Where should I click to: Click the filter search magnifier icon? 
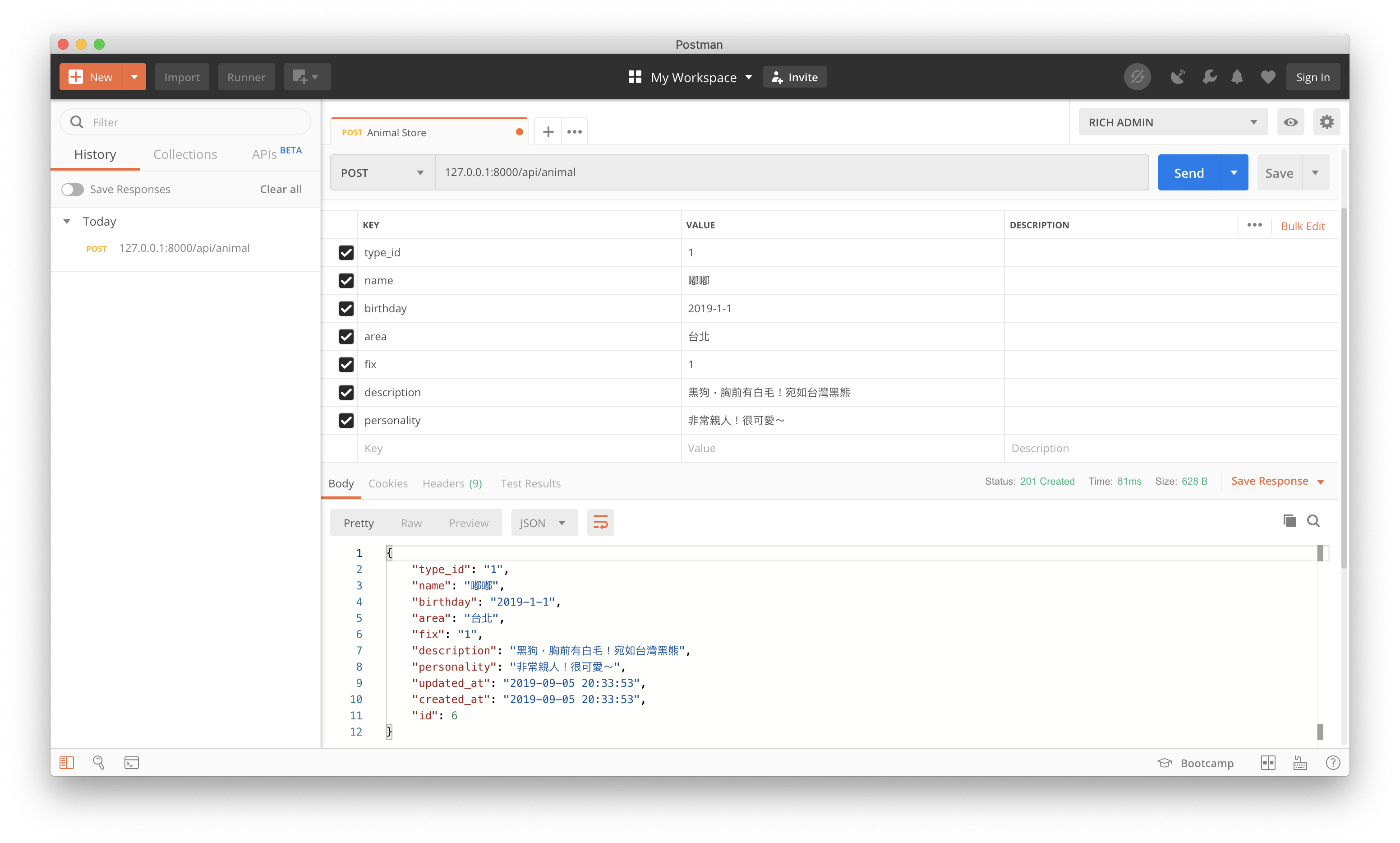pos(77,122)
